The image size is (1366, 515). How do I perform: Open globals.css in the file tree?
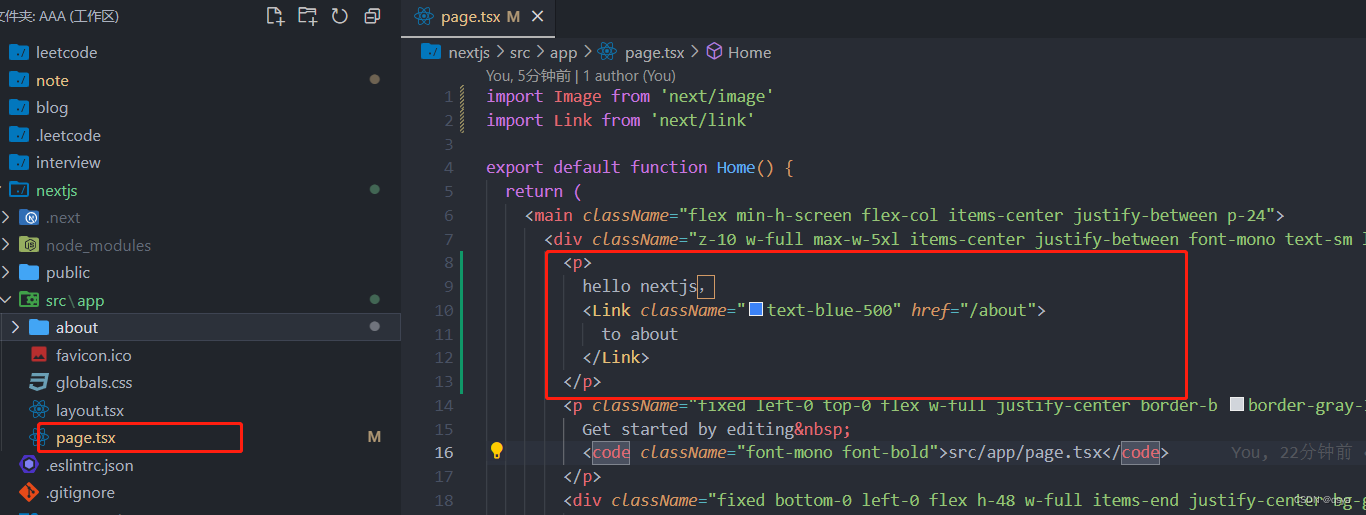94,382
